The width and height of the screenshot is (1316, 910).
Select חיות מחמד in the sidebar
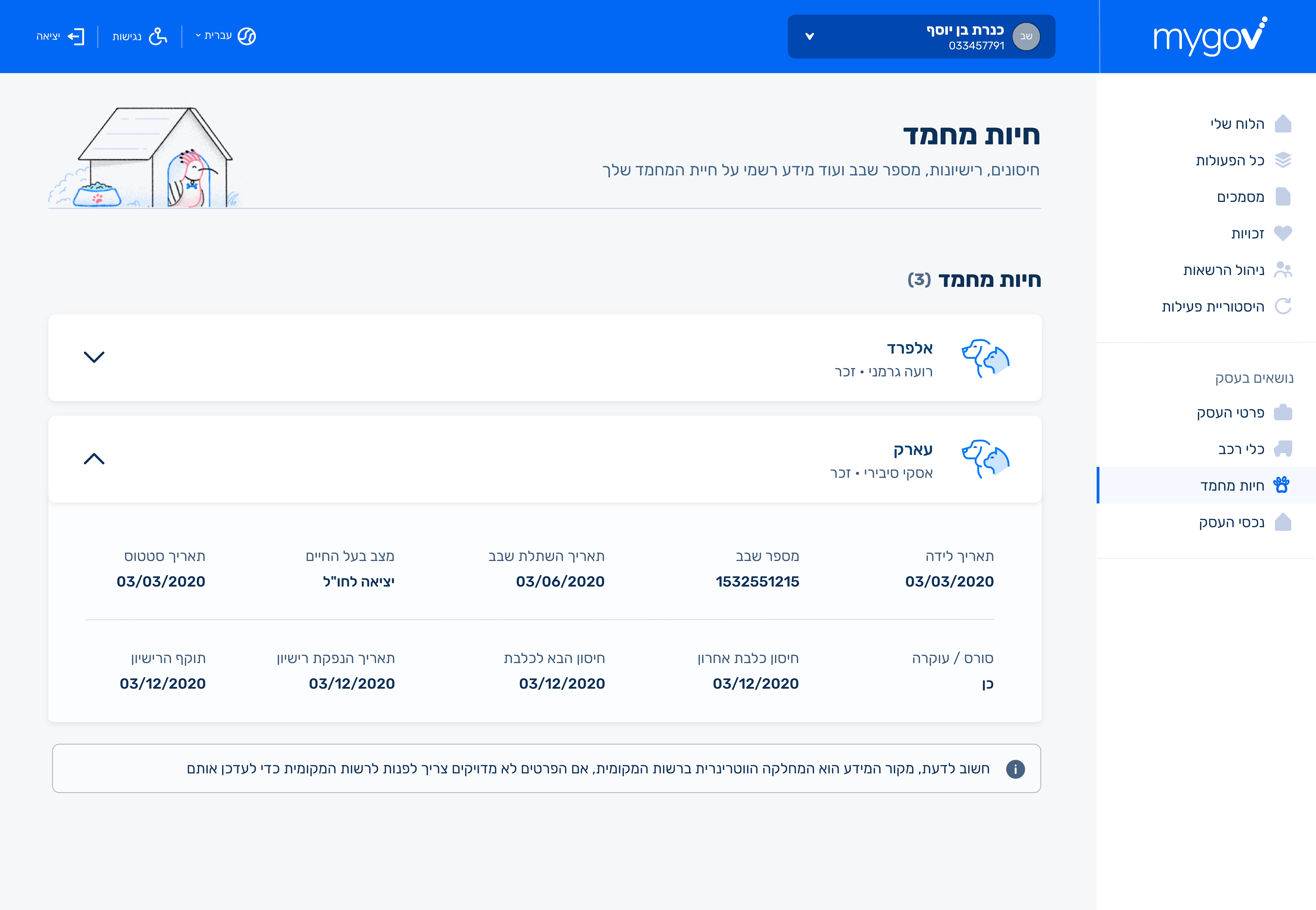click(x=1232, y=485)
